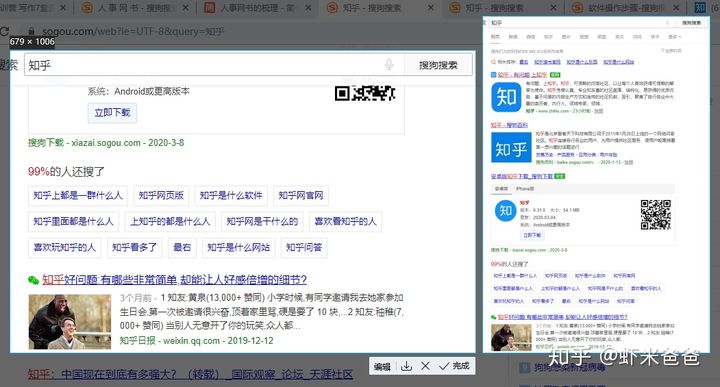The image size is (720, 387).
Task: Open related search 知乎是什么网站
Action: point(239,248)
